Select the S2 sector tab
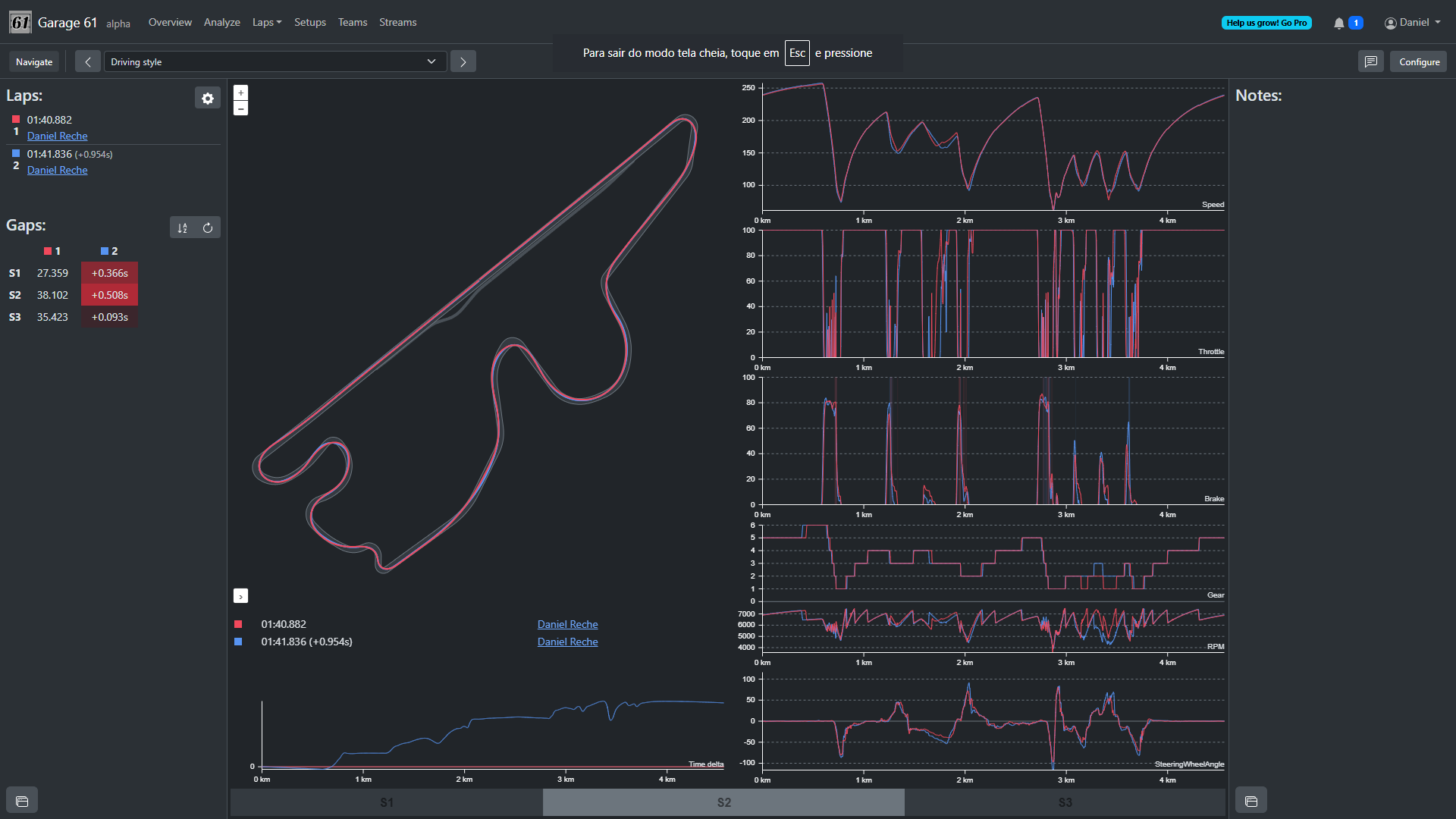1456x819 pixels. click(x=723, y=802)
